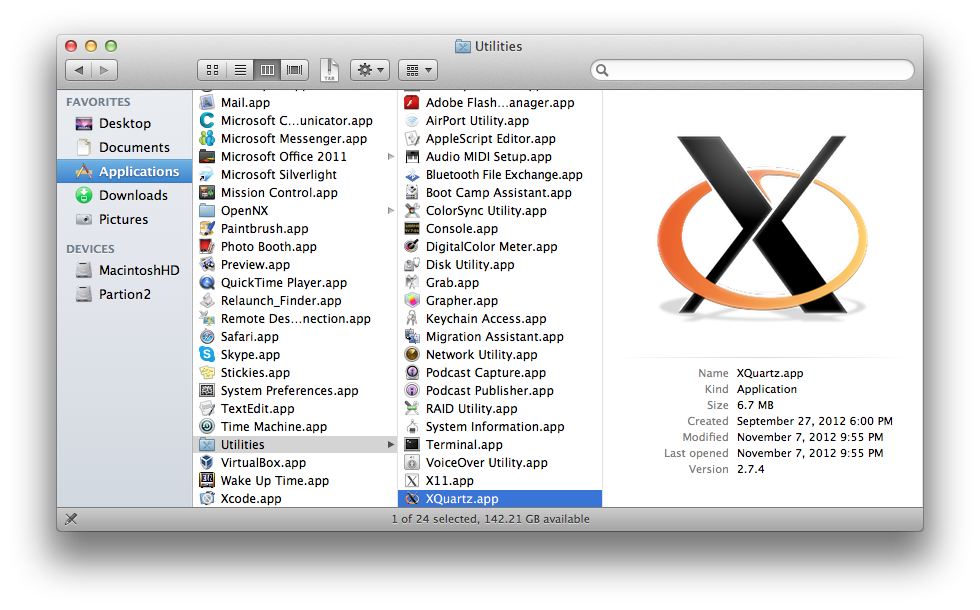
Task: Select the Photo Booth.app icon
Action: tap(207, 247)
